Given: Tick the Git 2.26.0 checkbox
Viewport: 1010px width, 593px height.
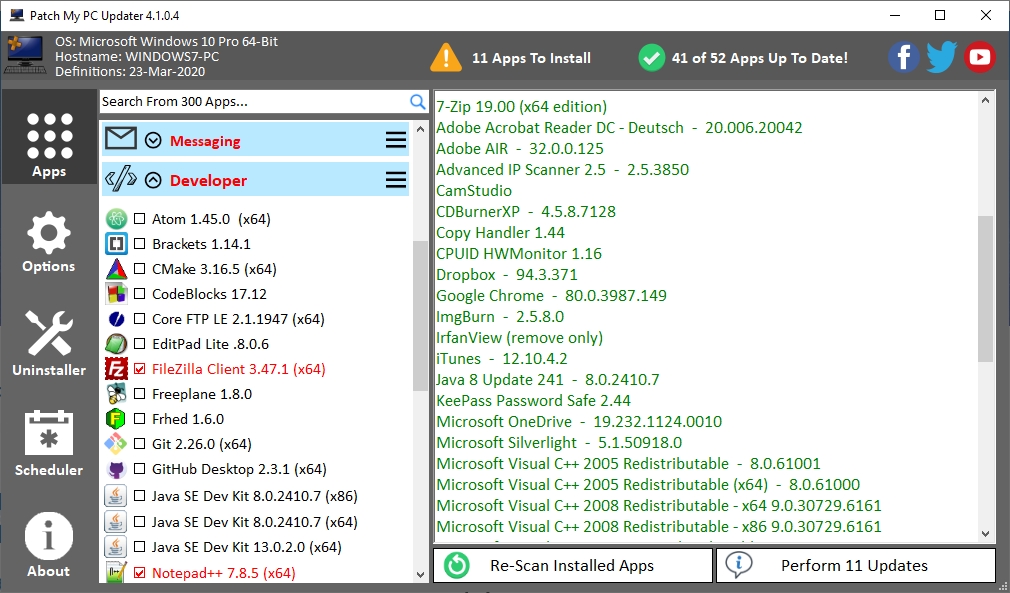Looking at the screenshot, I should [x=140, y=444].
